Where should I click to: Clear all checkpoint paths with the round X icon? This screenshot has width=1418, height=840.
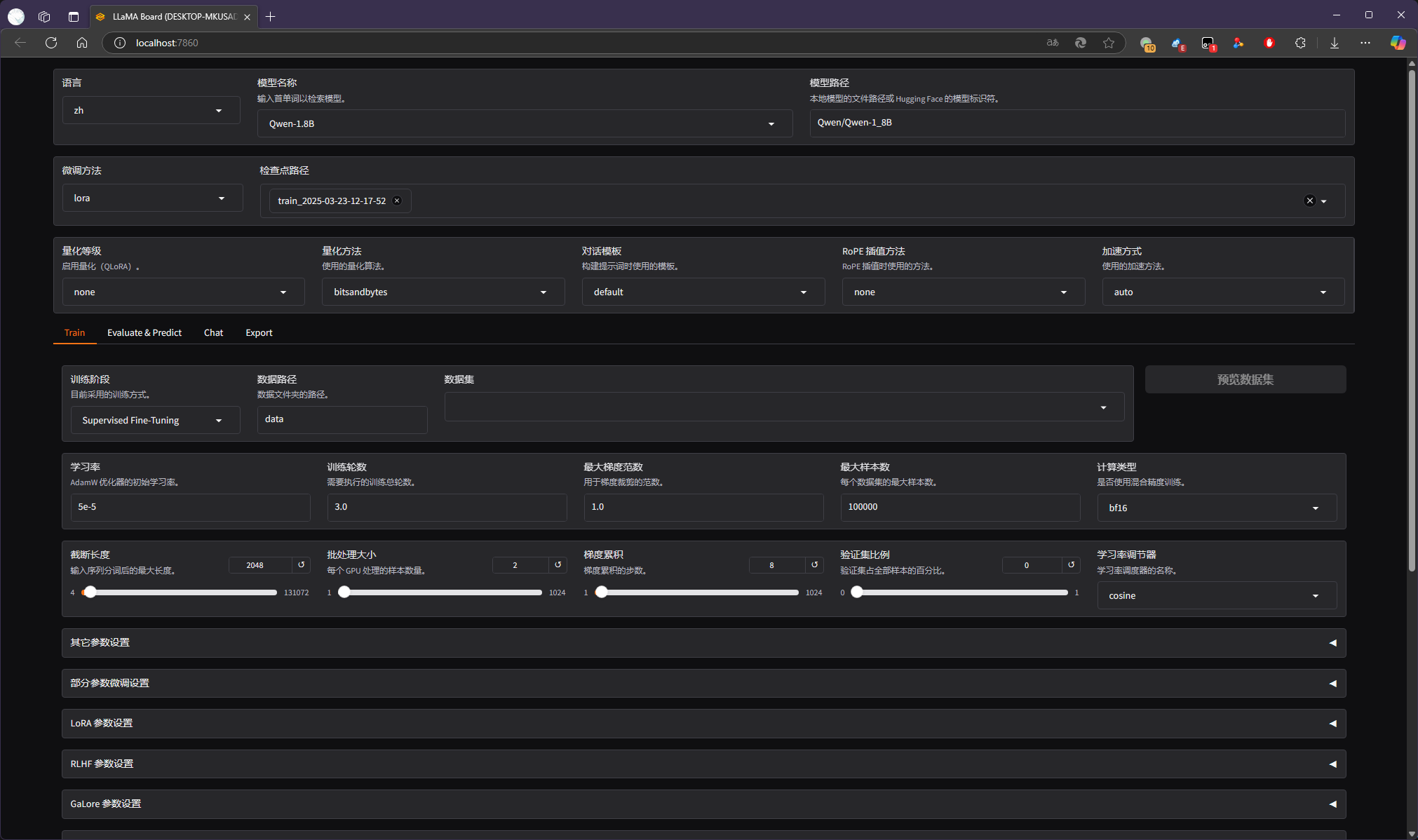pyautogui.click(x=1309, y=201)
